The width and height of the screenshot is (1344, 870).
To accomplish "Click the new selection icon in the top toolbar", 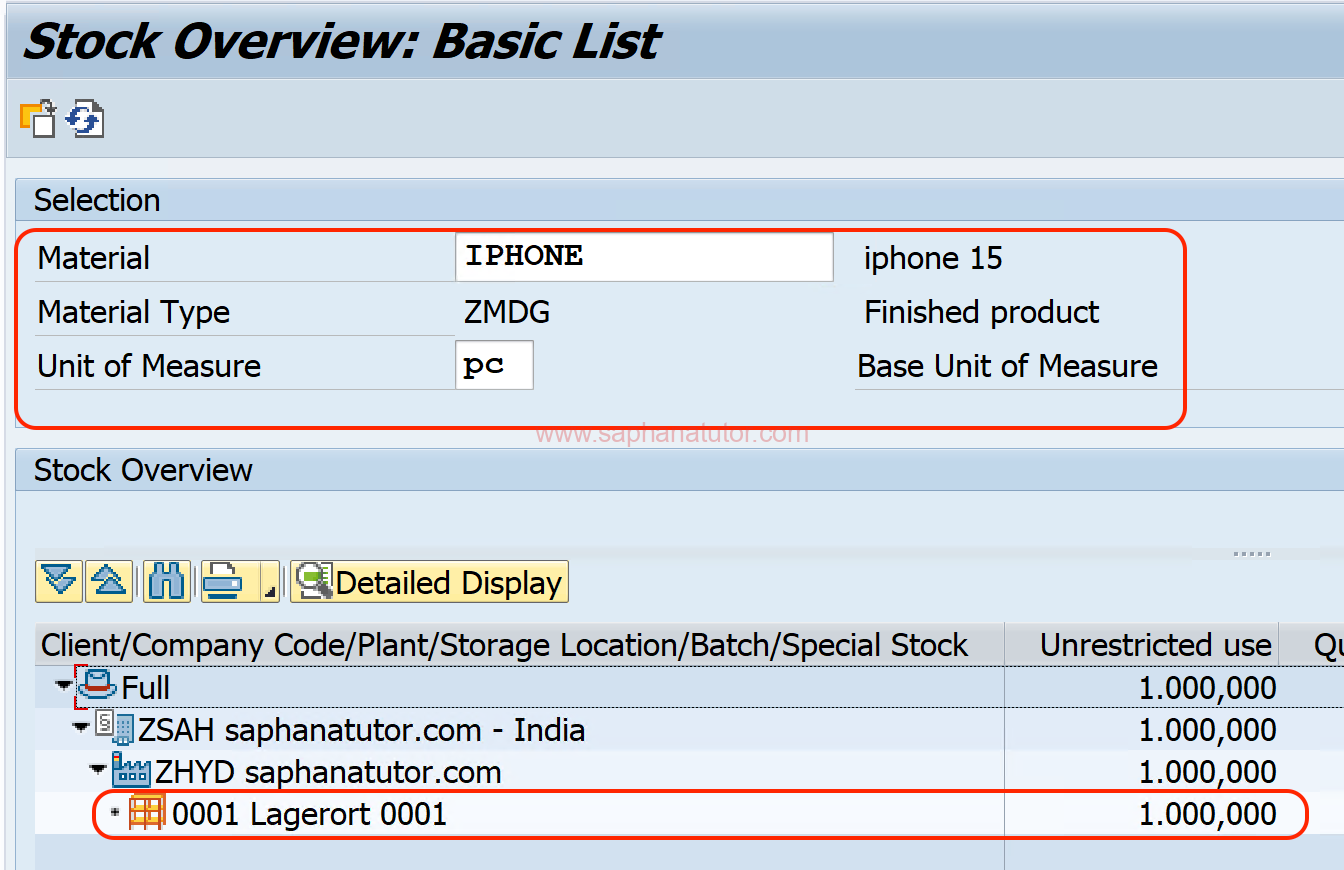I will [38, 118].
